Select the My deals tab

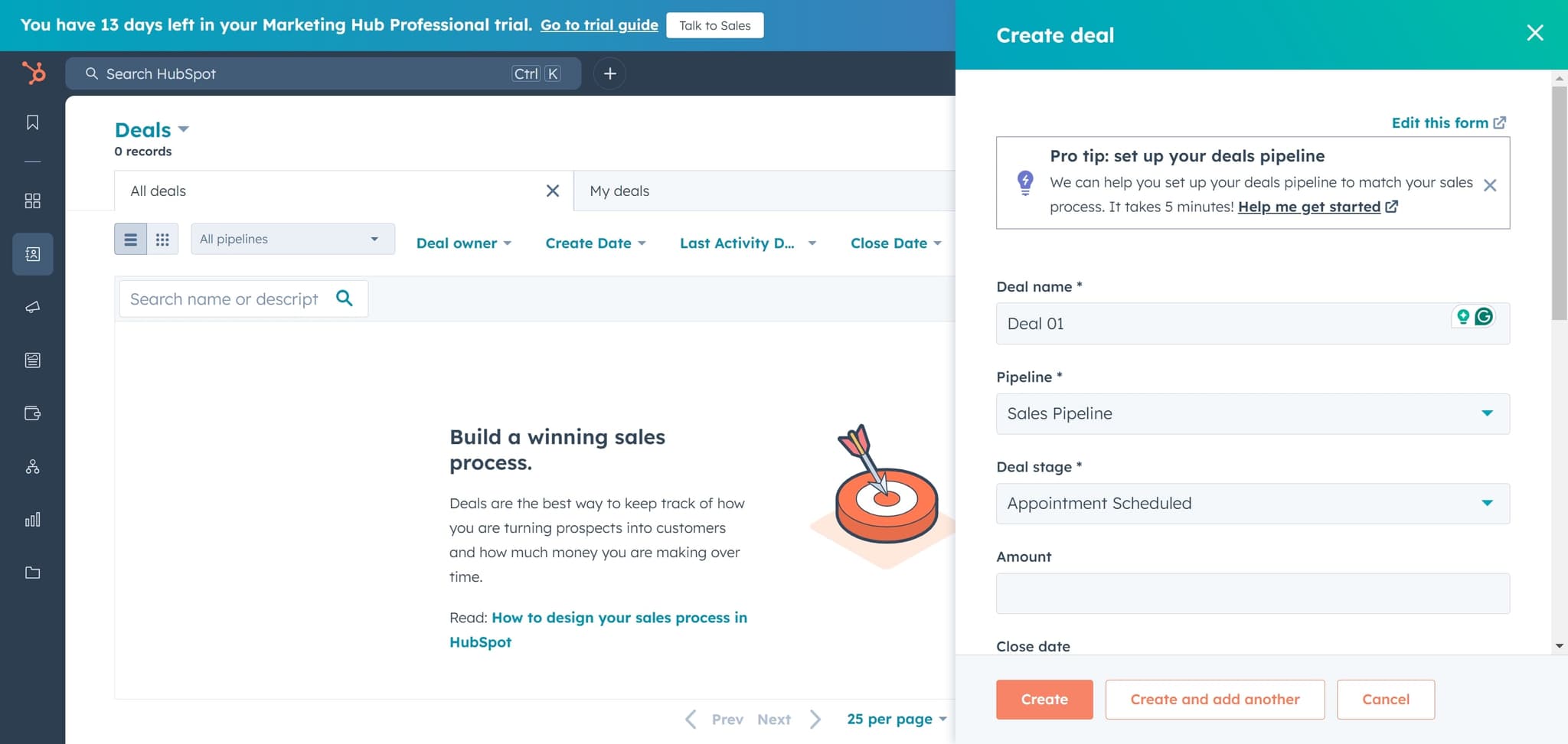[619, 191]
